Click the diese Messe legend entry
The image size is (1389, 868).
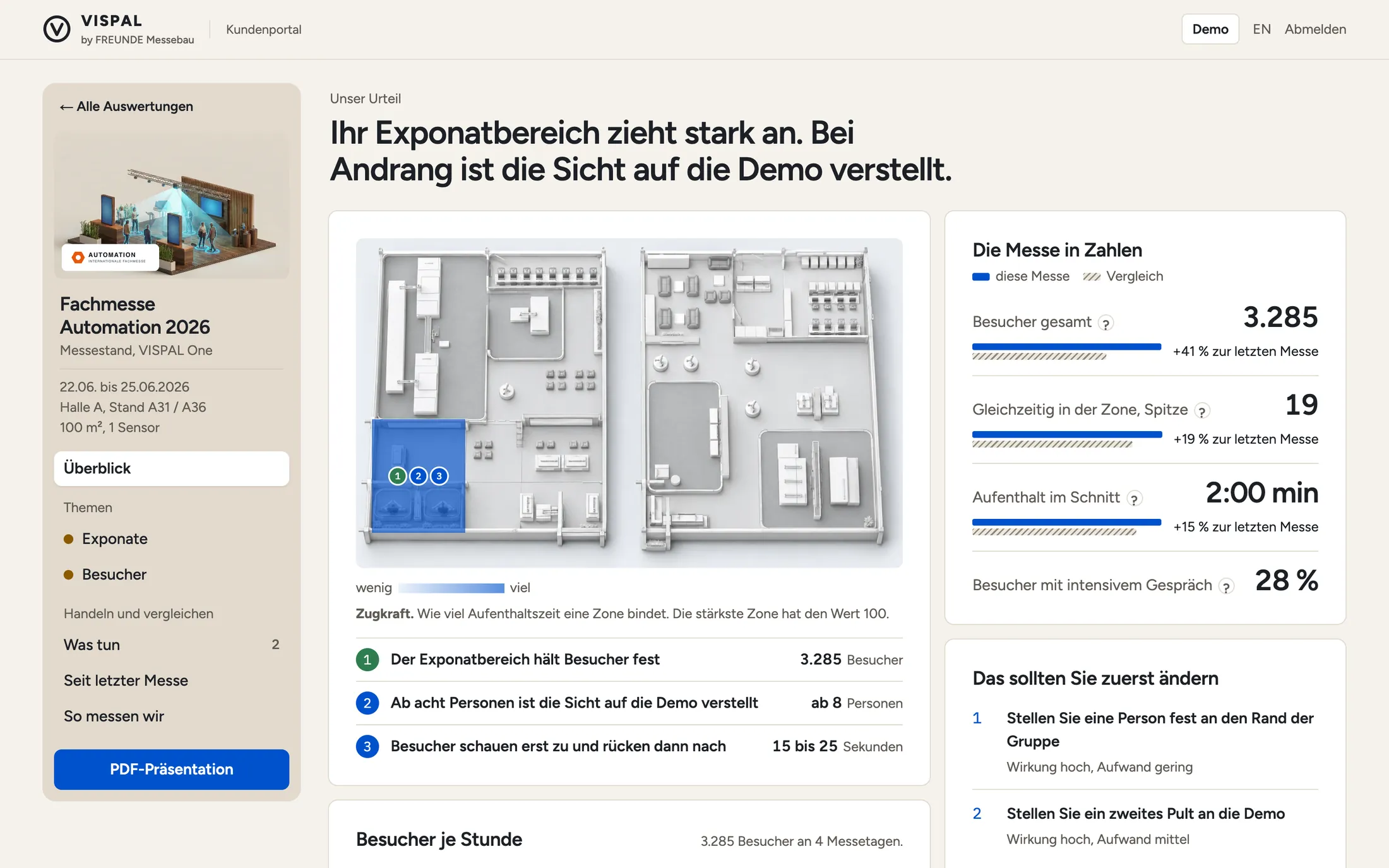pos(1021,276)
